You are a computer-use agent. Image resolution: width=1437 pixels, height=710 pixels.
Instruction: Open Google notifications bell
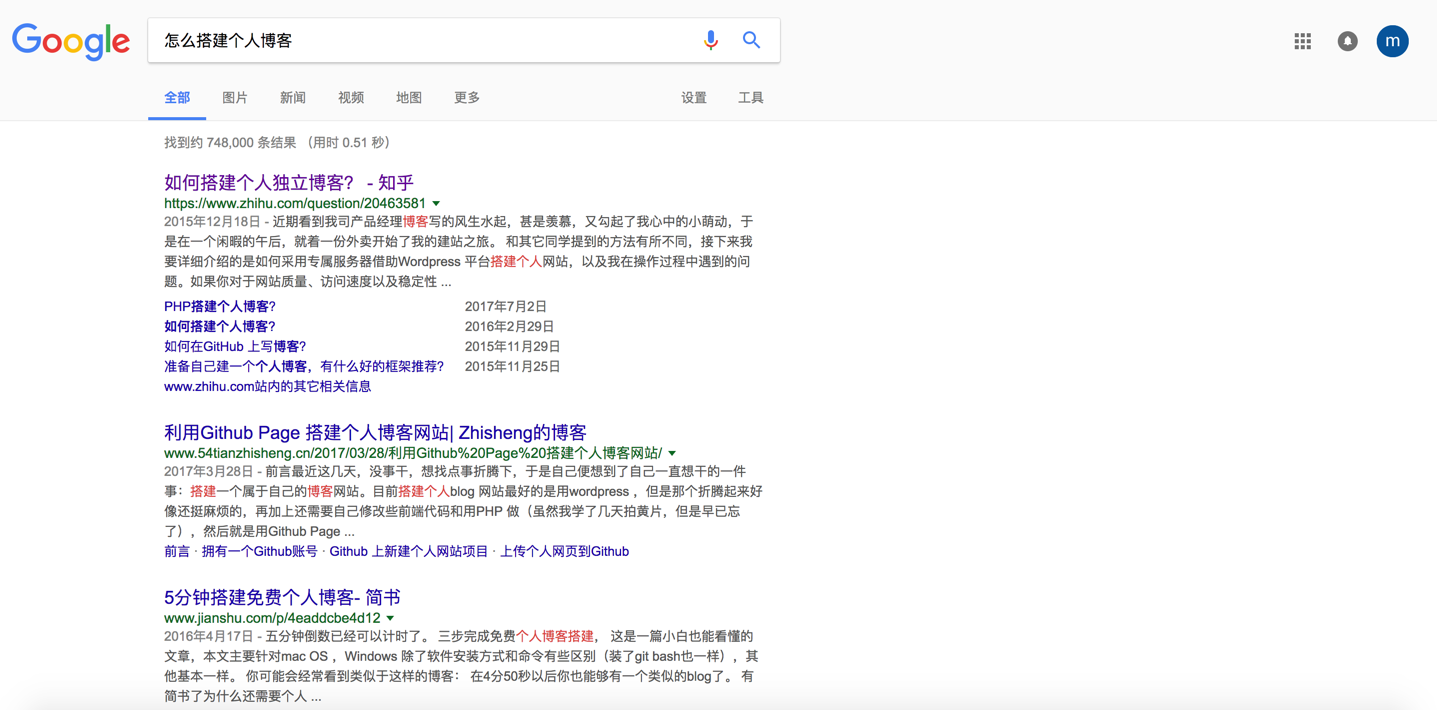(1347, 41)
